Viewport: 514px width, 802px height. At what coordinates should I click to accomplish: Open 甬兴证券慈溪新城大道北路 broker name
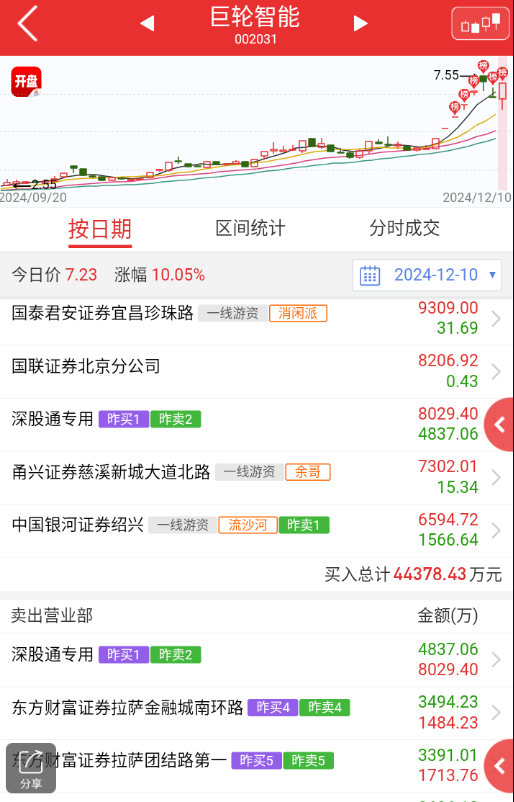(x=111, y=472)
